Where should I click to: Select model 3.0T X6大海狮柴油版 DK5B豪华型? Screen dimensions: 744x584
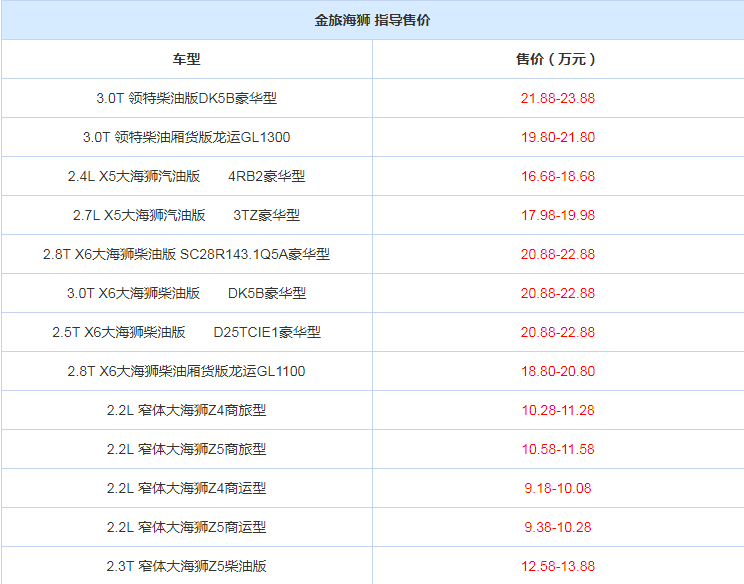pyautogui.click(x=186, y=293)
